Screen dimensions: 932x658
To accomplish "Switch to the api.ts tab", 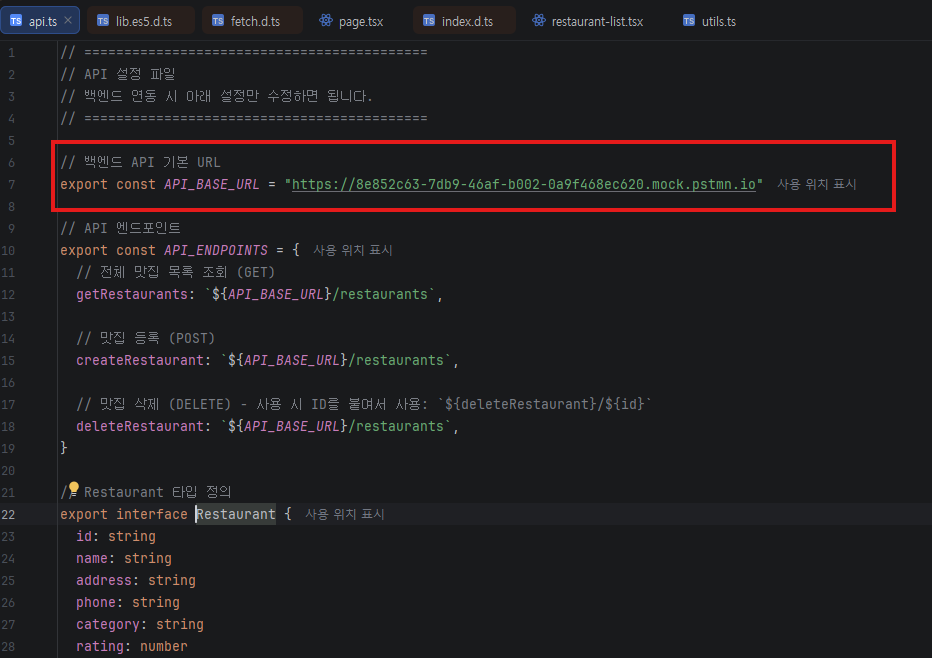I will [x=40, y=21].
